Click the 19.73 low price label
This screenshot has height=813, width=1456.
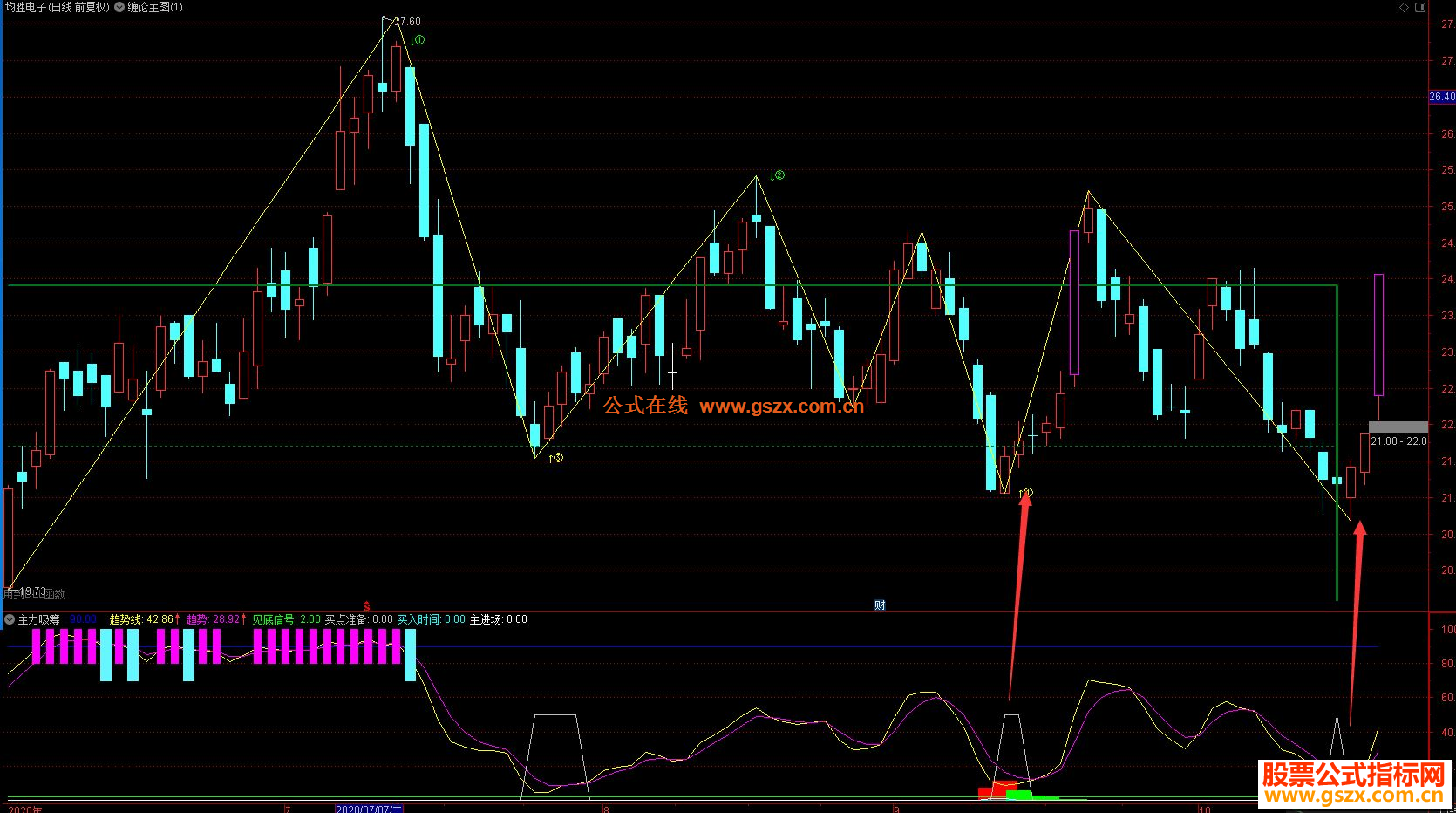coord(32,591)
